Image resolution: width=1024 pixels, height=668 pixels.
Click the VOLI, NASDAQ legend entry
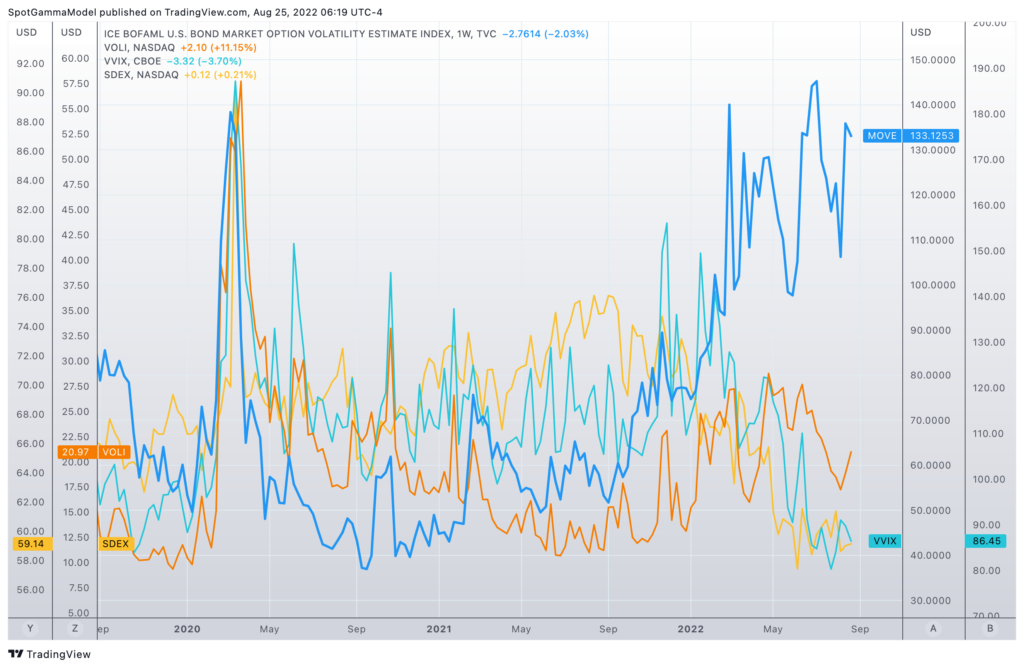[139, 48]
